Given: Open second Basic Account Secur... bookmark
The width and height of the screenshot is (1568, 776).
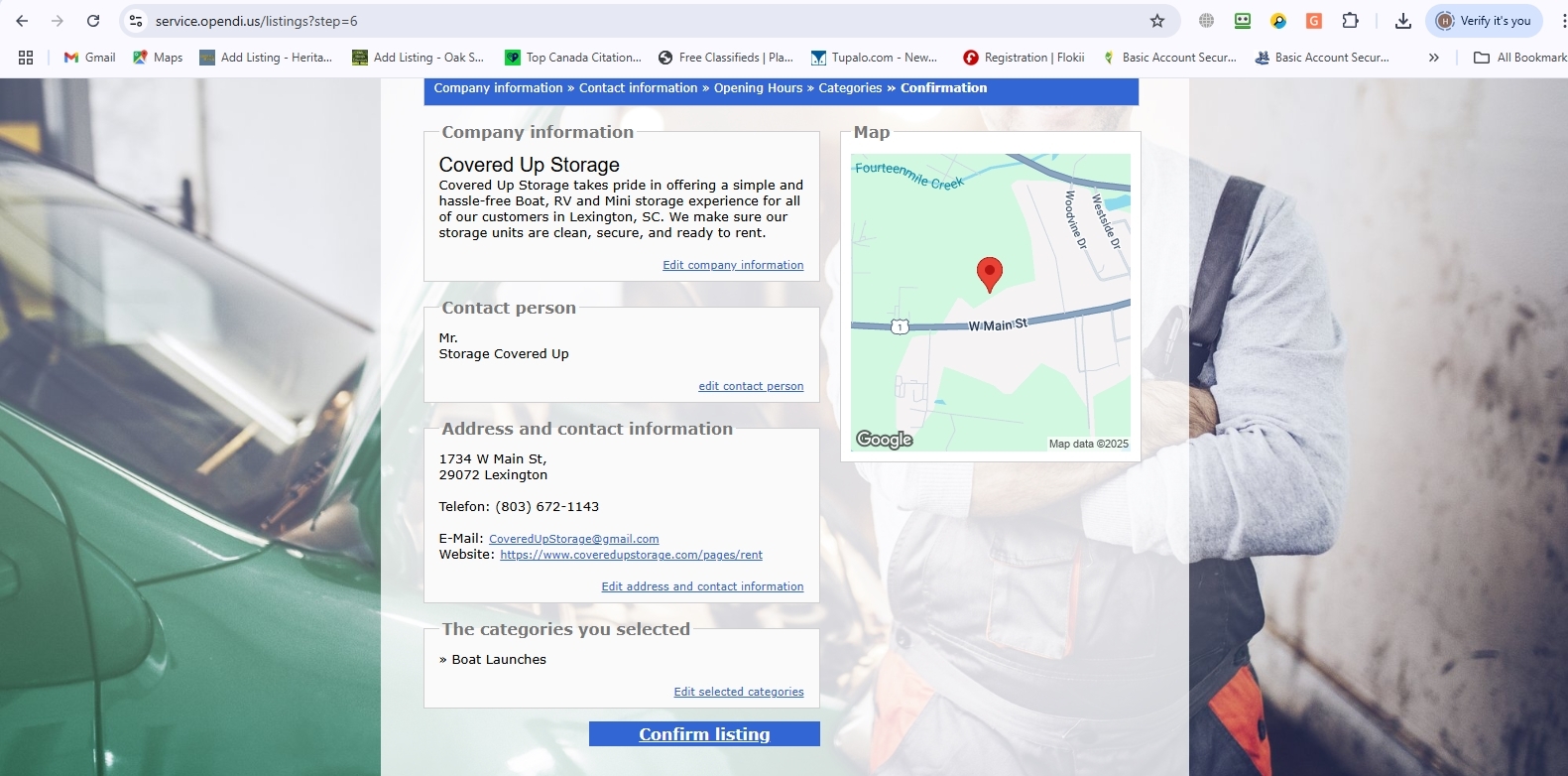Looking at the screenshot, I should pyautogui.click(x=1322, y=58).
